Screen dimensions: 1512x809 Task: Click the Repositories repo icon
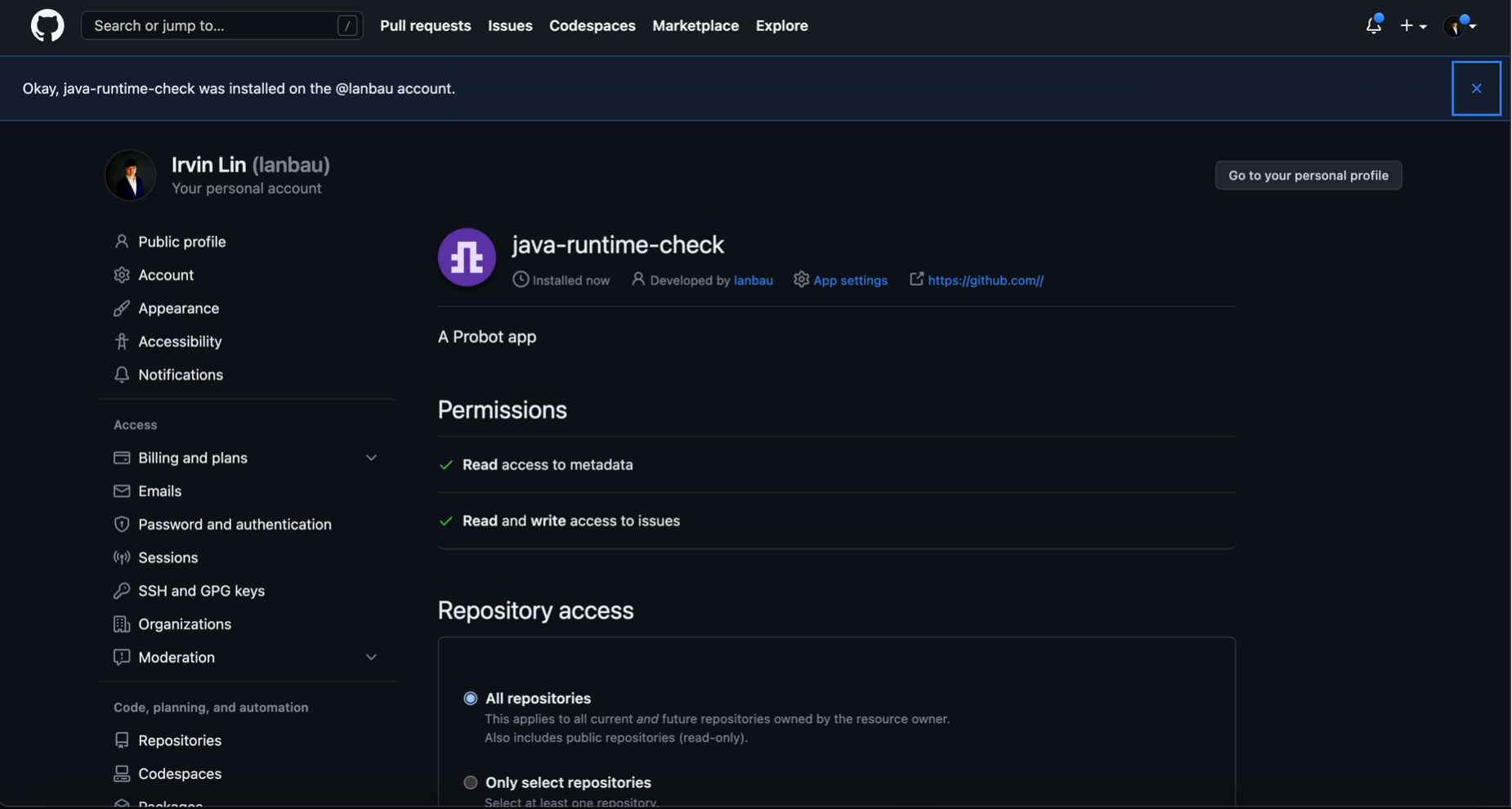tap(122, 740)
